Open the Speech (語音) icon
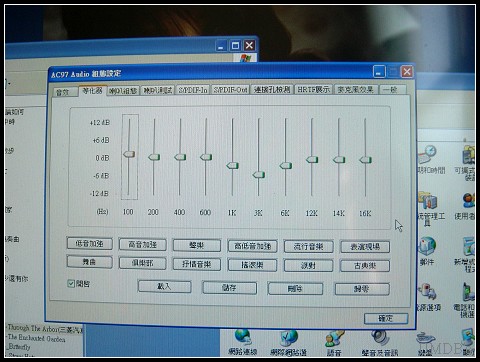Image resolution: width=480 pixels, height=362 pixels. point(334,338)
